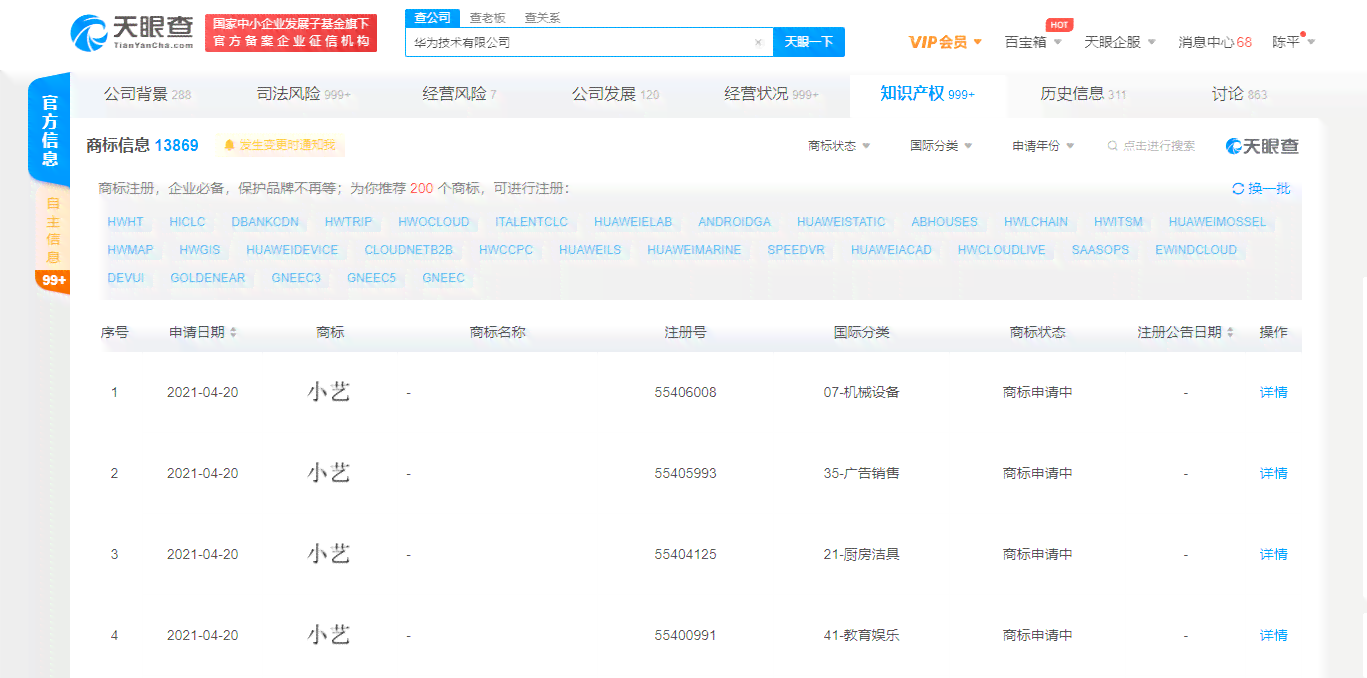Open the 商标状态 filter dropdown
The image size is (1367, 678).
[x=839, y=146]
